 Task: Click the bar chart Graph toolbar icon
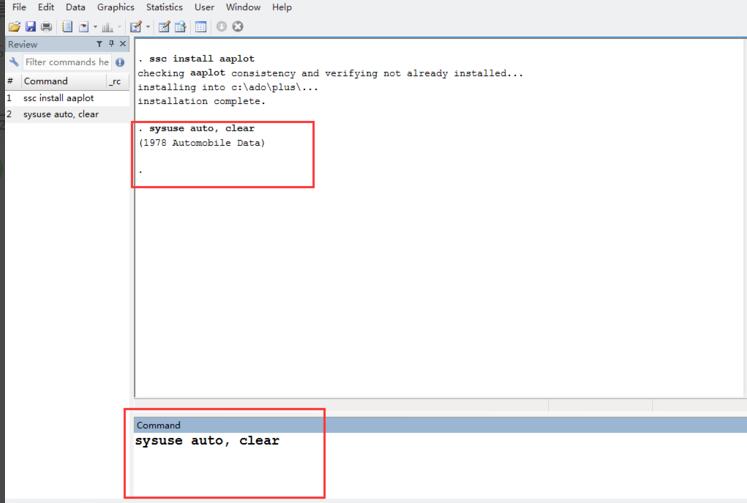coord(108,27)
